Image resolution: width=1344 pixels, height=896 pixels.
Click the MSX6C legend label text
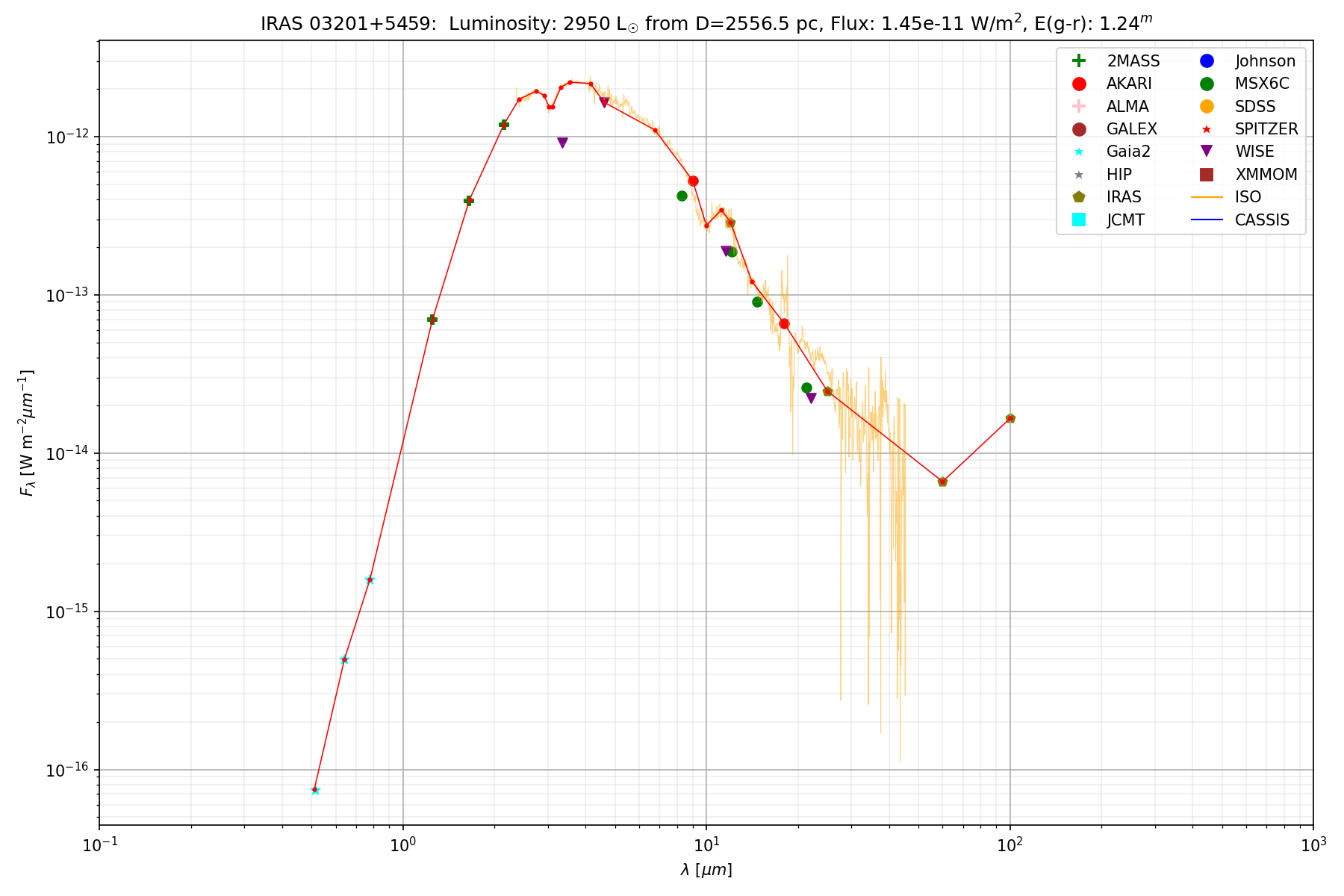[1262, 84]
